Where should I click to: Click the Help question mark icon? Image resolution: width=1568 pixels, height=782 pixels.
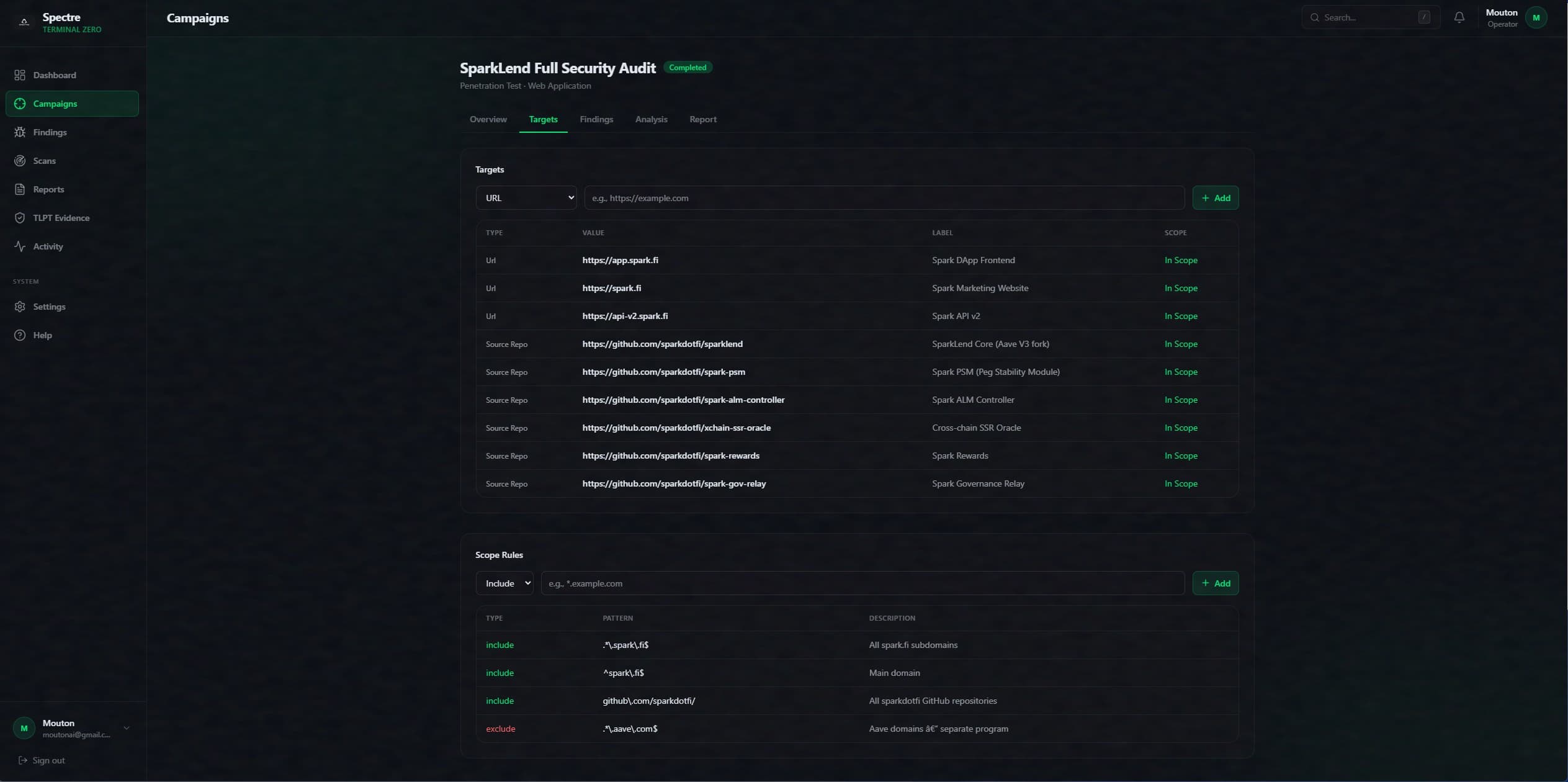(20, 335)
